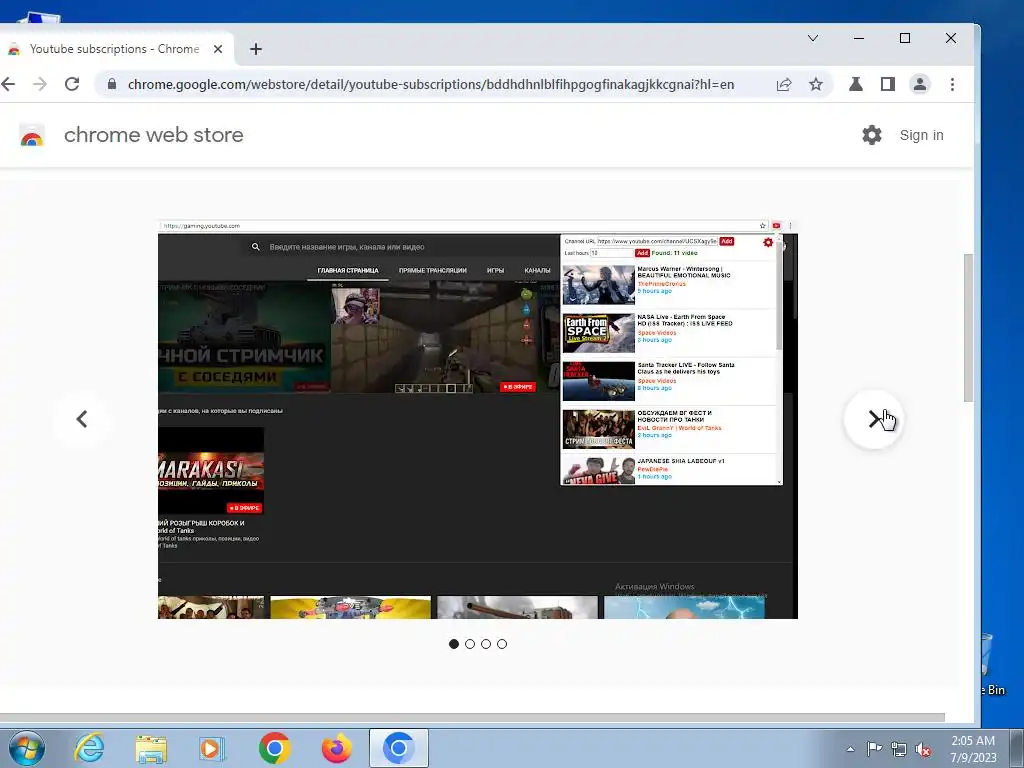Switch to active Chromium taskbar window
This screenshot has height=768, width=1024.
[399, 748]
